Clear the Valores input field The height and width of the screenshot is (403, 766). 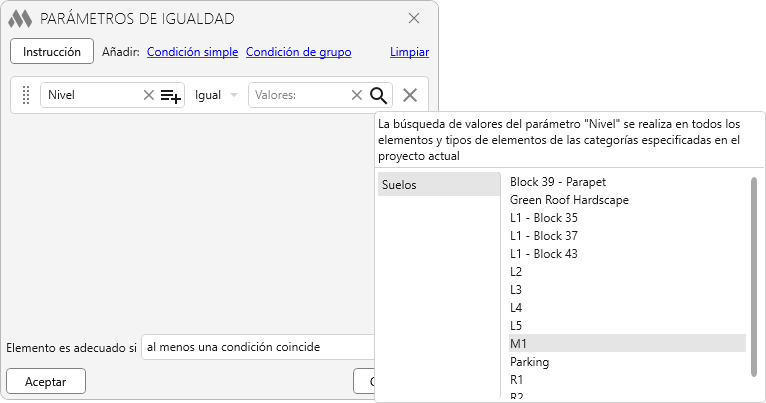[356, 95]
